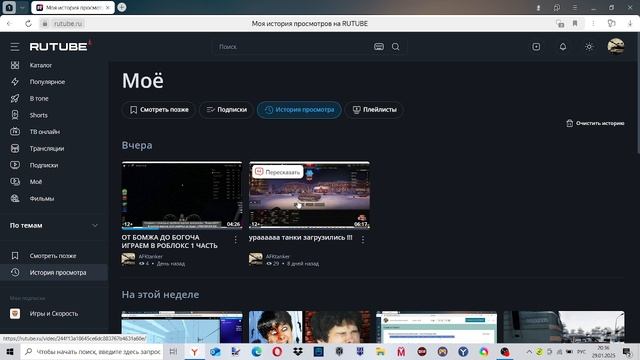Bookmark this page icon

575,24
